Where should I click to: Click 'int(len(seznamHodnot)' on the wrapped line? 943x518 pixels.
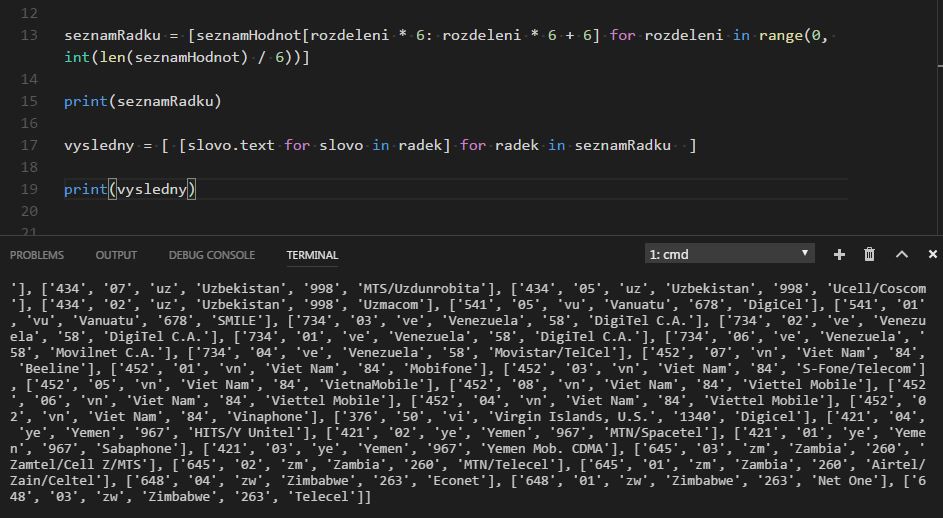pos(156,57)
